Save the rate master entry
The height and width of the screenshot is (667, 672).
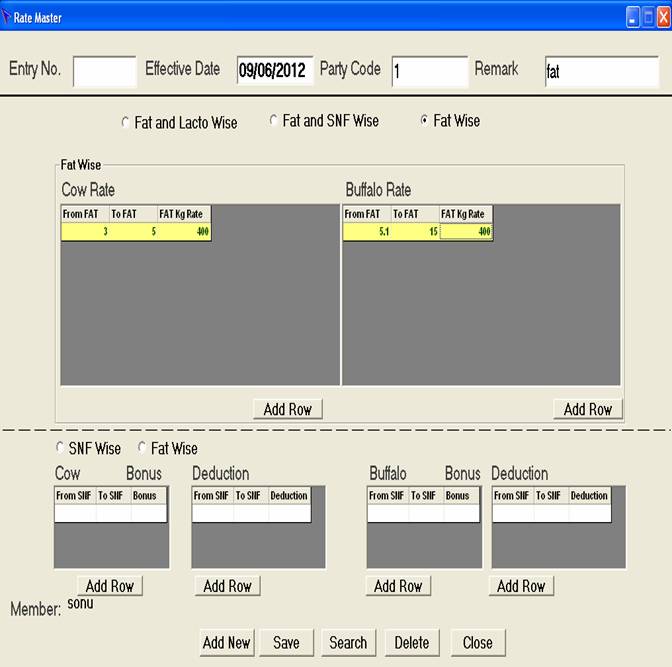(286, 642)
